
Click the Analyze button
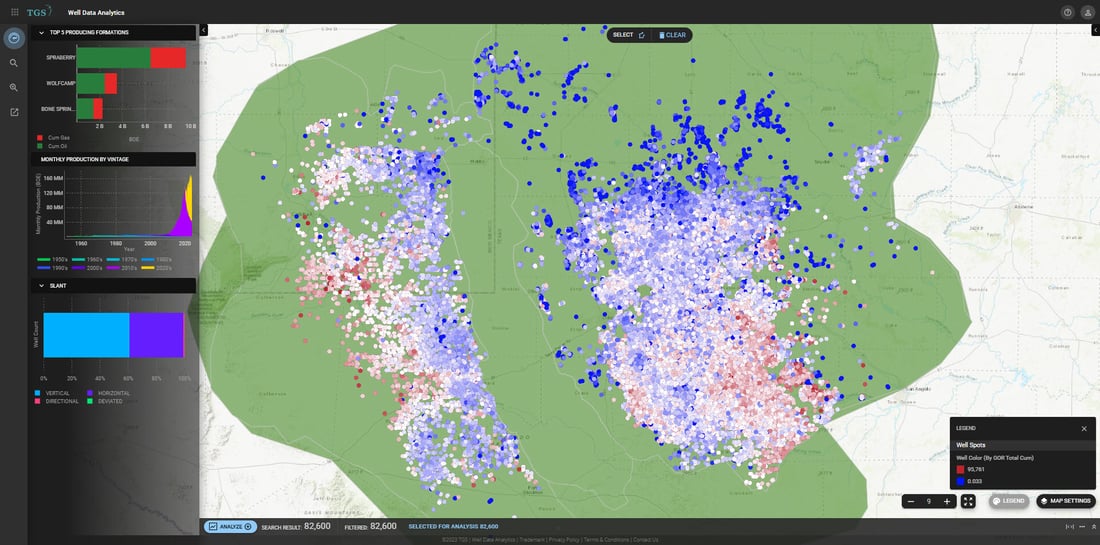coord(231,526)
